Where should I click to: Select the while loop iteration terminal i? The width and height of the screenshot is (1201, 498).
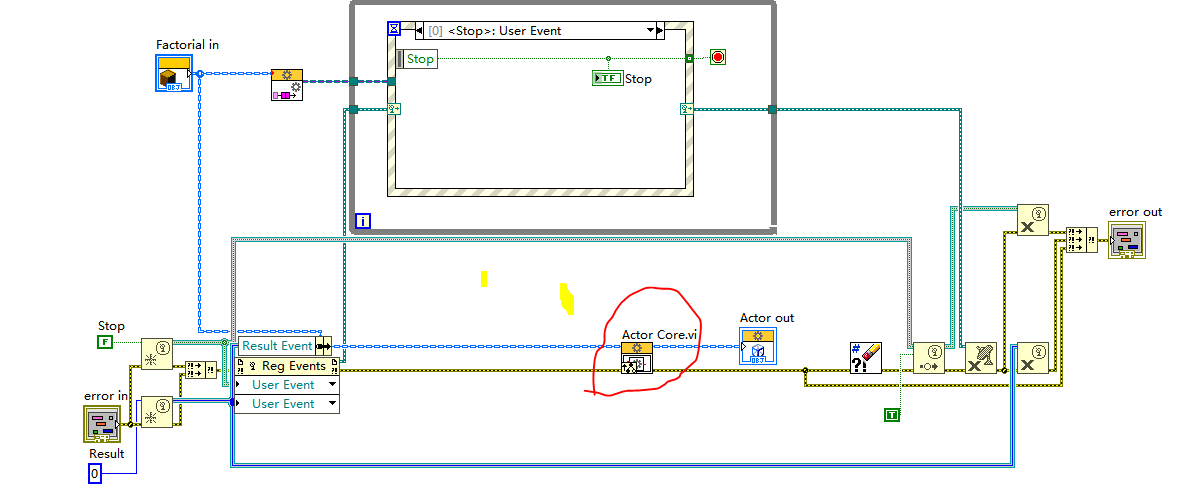(x=363, y=221)
